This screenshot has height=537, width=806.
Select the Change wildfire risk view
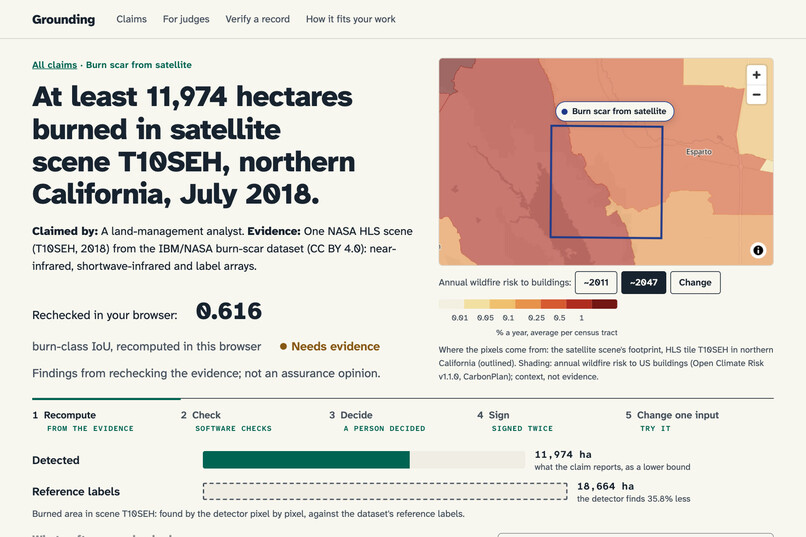(695, 283)
